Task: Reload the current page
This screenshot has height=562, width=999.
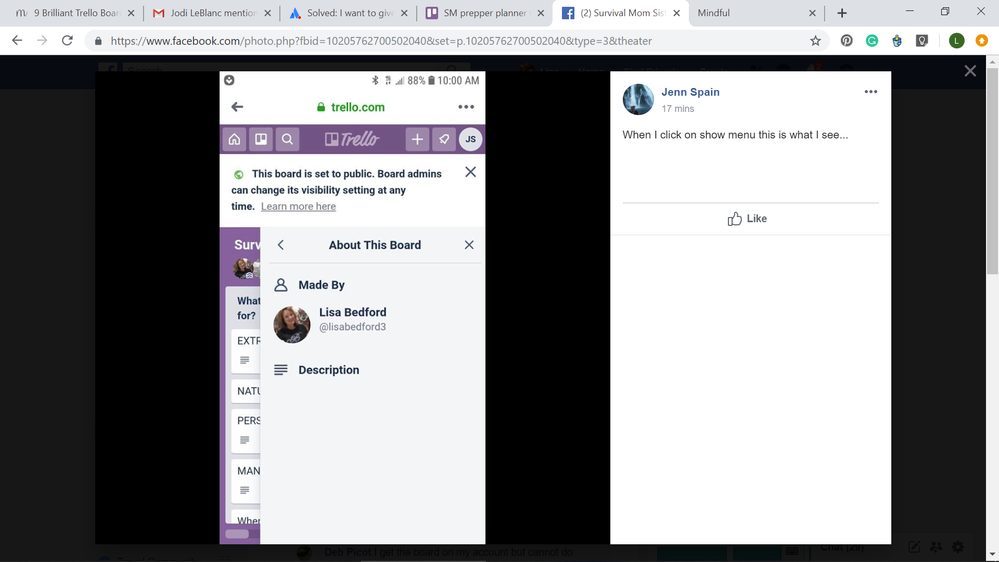Action: click(x=67, y=41)
